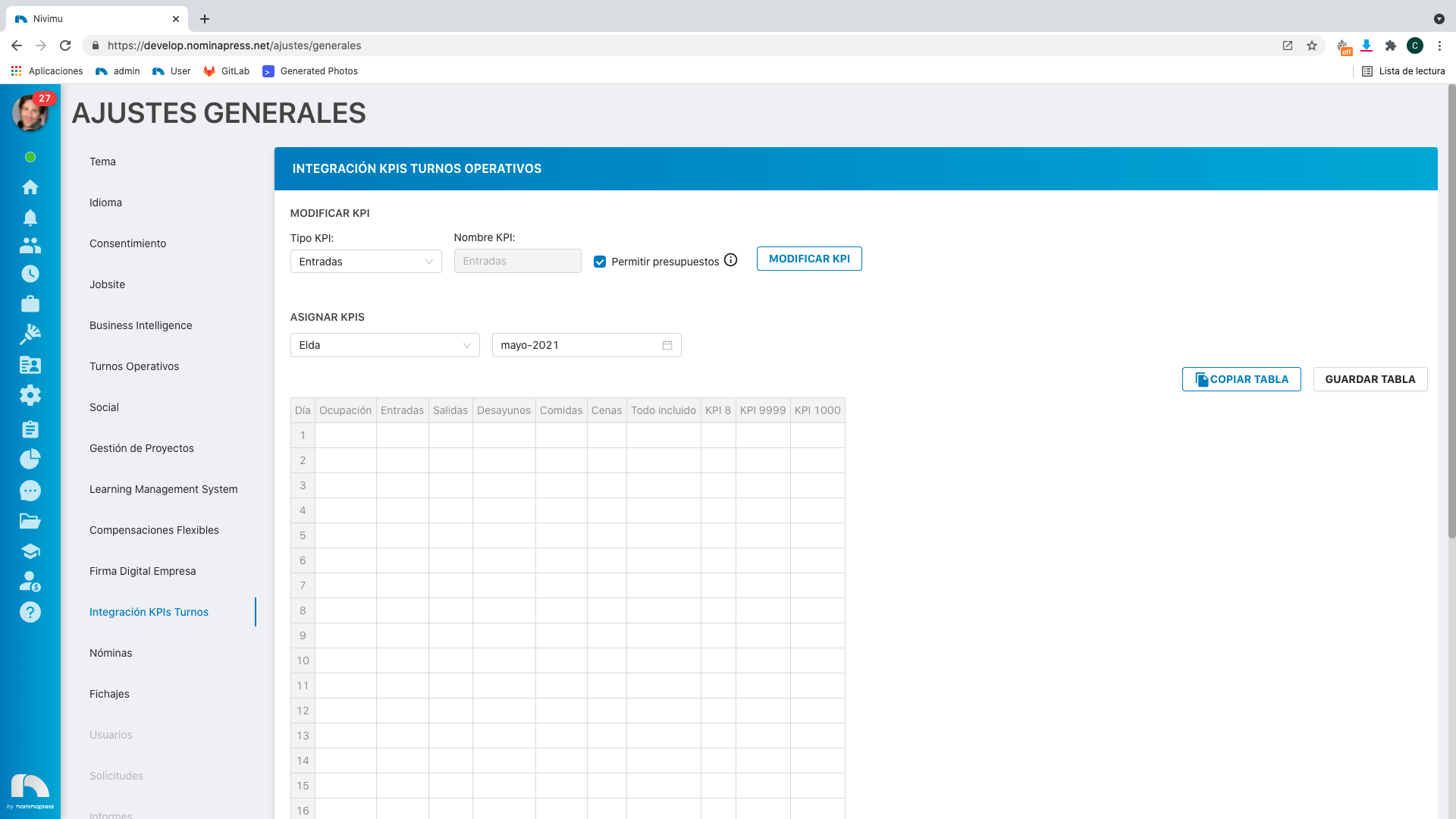
Task: Click the MODIFICAR KPI button
Action: tap(809, 259)
